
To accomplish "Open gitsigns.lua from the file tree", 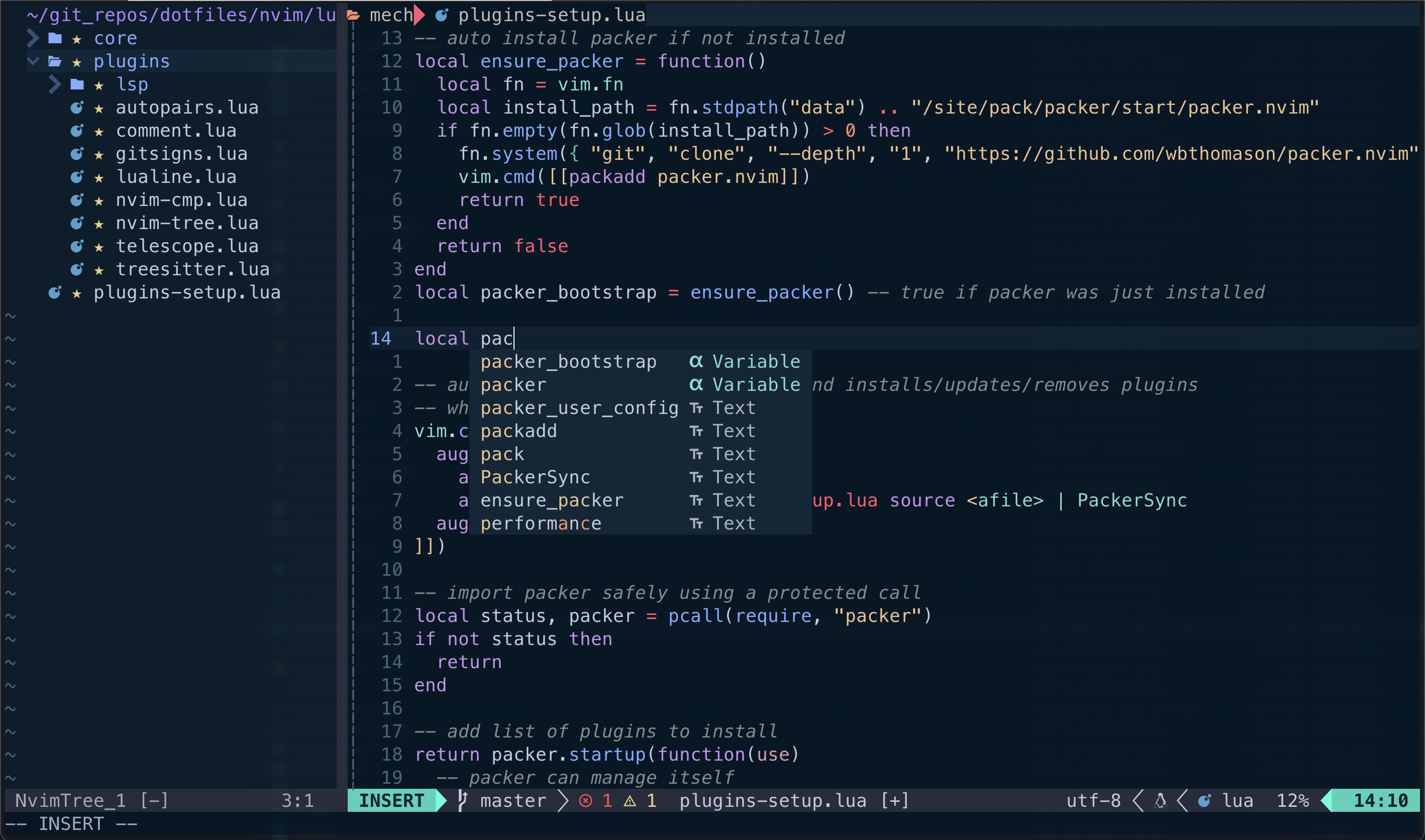I will coord(182,154).
